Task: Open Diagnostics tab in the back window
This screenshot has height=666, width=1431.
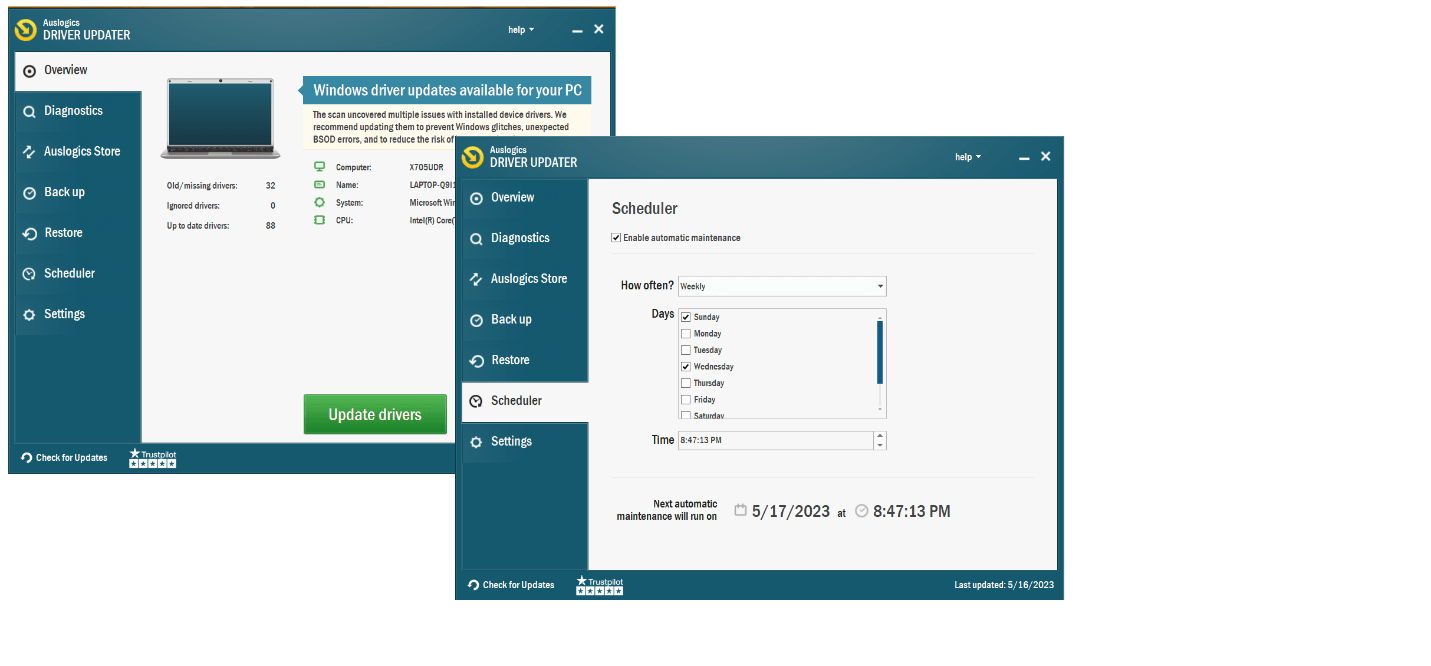Action: coord(73,111)
